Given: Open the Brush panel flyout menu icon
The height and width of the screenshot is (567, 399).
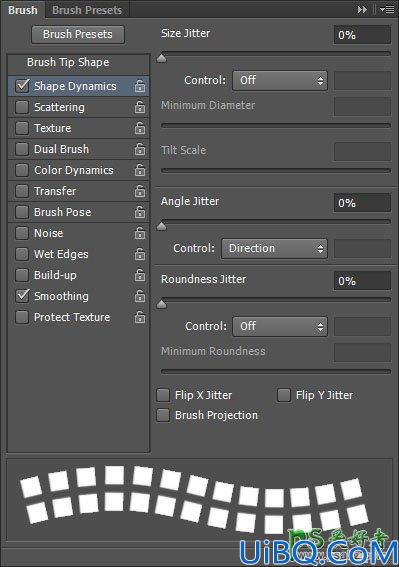Looking at the screenshot, I should 387,10.
